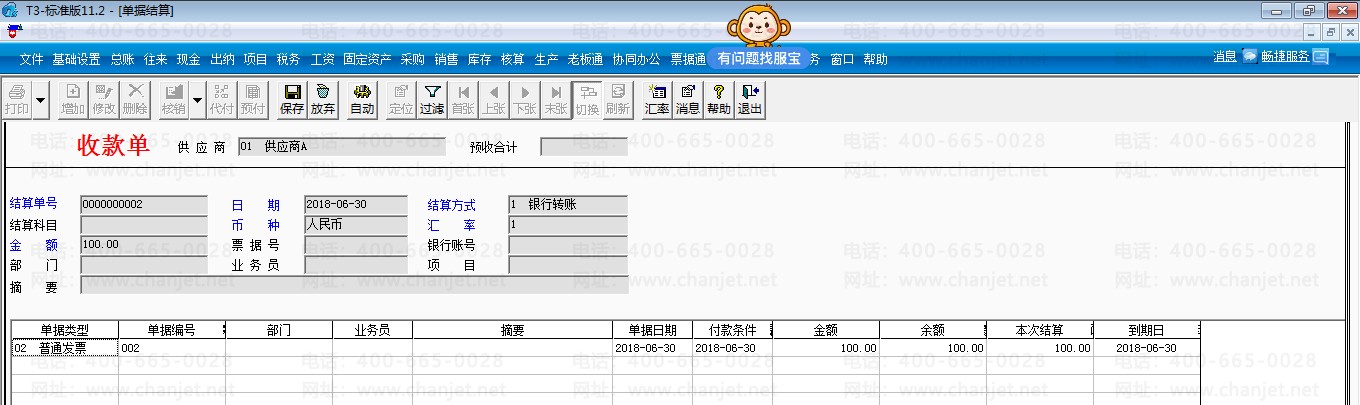Open the 票据通 menu
Image resolution: width=1360 pixels, height=405 pixels.
point(688,59)
